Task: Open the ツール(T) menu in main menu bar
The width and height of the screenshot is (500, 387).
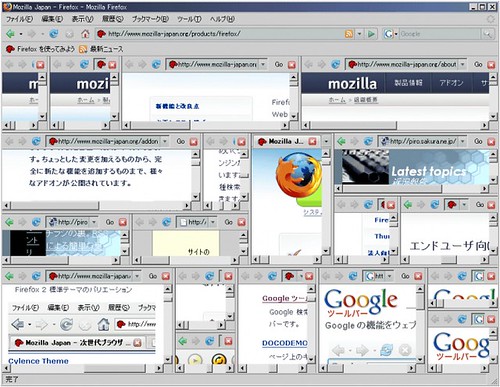Action: click(x=189, y=19)
